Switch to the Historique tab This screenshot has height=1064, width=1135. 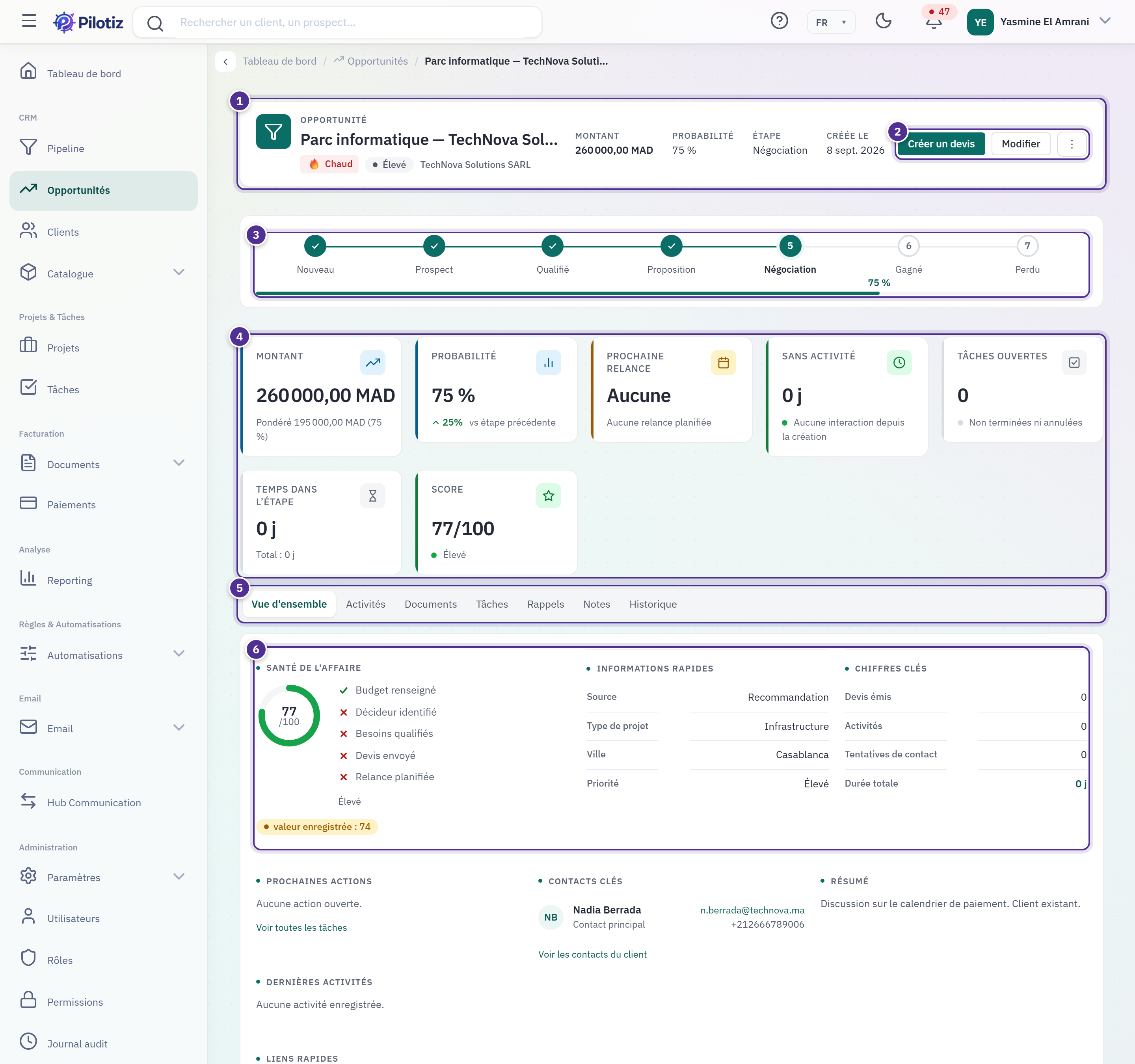[x=653, y=604]
